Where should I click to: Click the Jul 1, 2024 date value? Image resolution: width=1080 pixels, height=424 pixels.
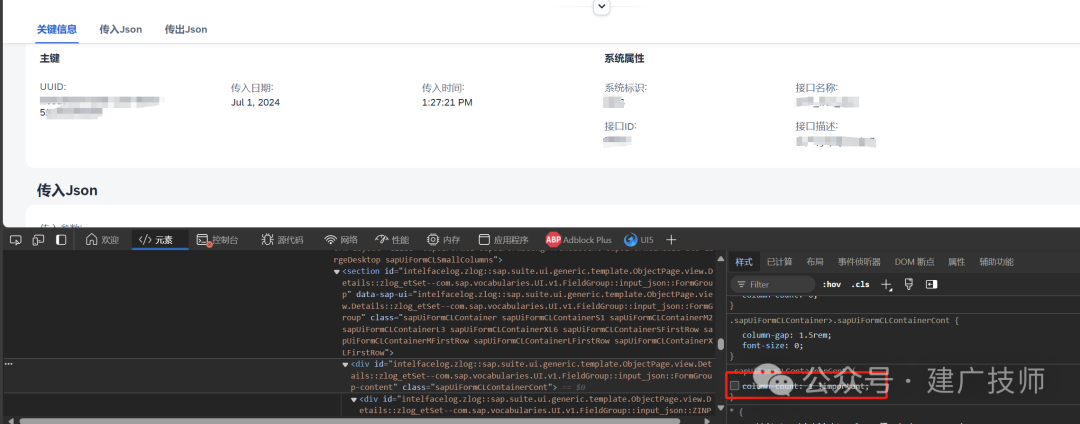click(x=256, y=103)
